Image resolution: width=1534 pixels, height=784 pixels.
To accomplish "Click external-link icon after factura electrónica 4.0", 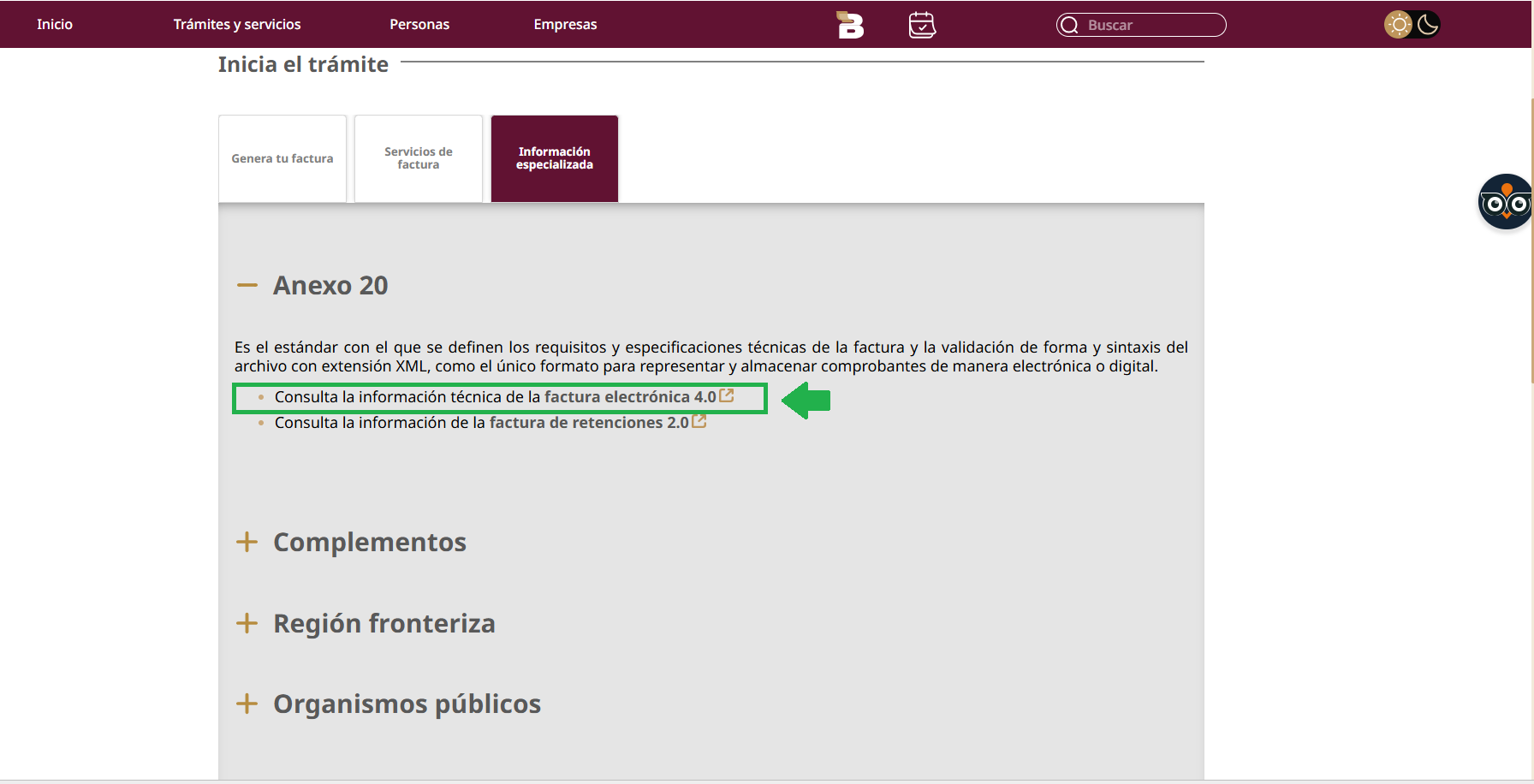I will pyautogui.click(x=727, y=395).
